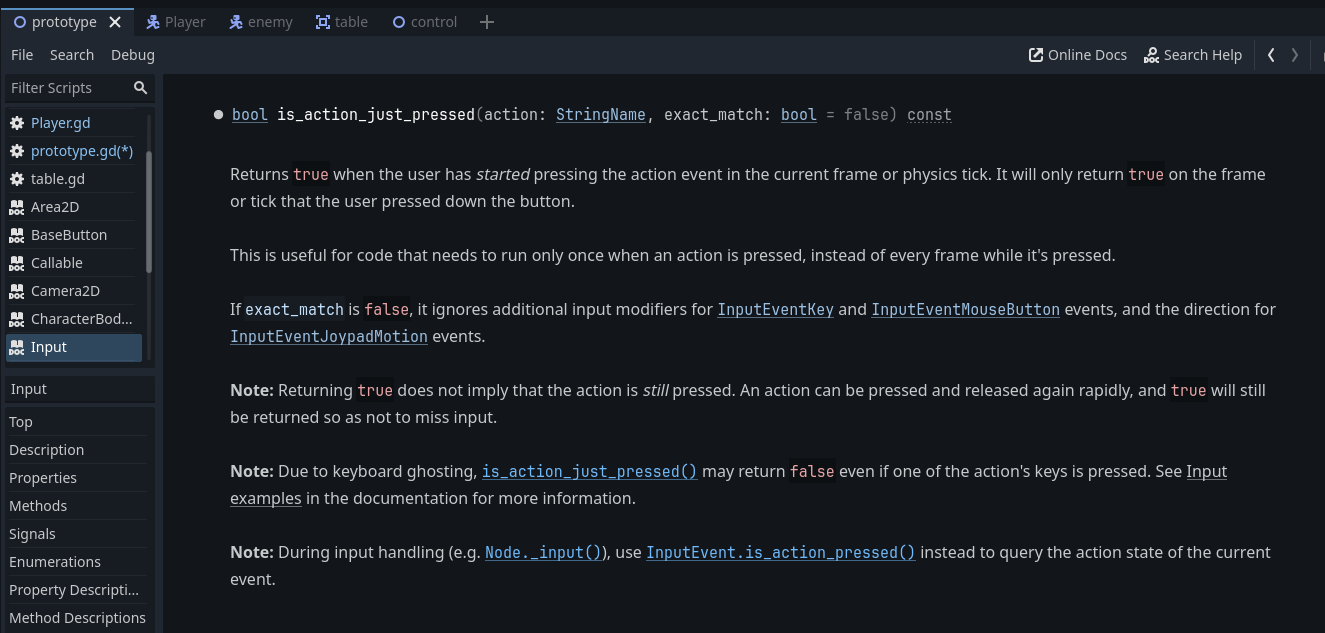
Task: Click doc icon beside Camera2D
Action: (17, 291)
